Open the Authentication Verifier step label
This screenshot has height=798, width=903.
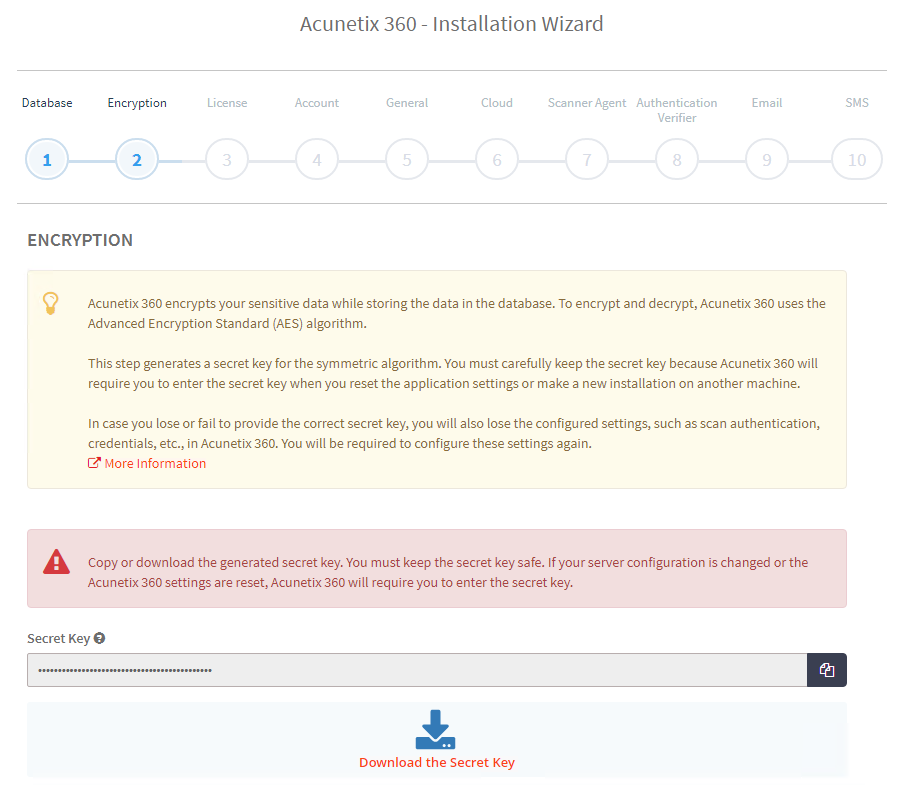(677, 110)
